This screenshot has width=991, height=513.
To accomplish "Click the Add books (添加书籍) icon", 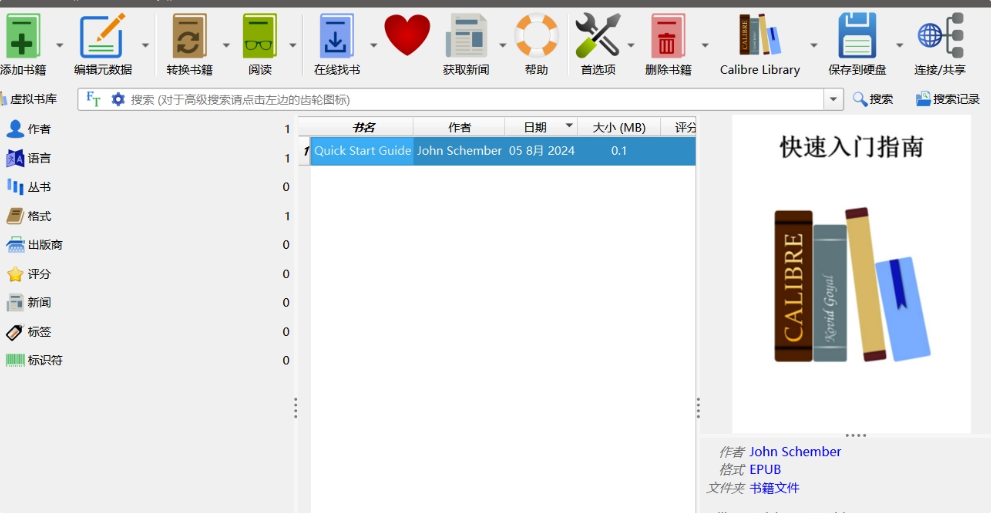I will pos(23,37).
